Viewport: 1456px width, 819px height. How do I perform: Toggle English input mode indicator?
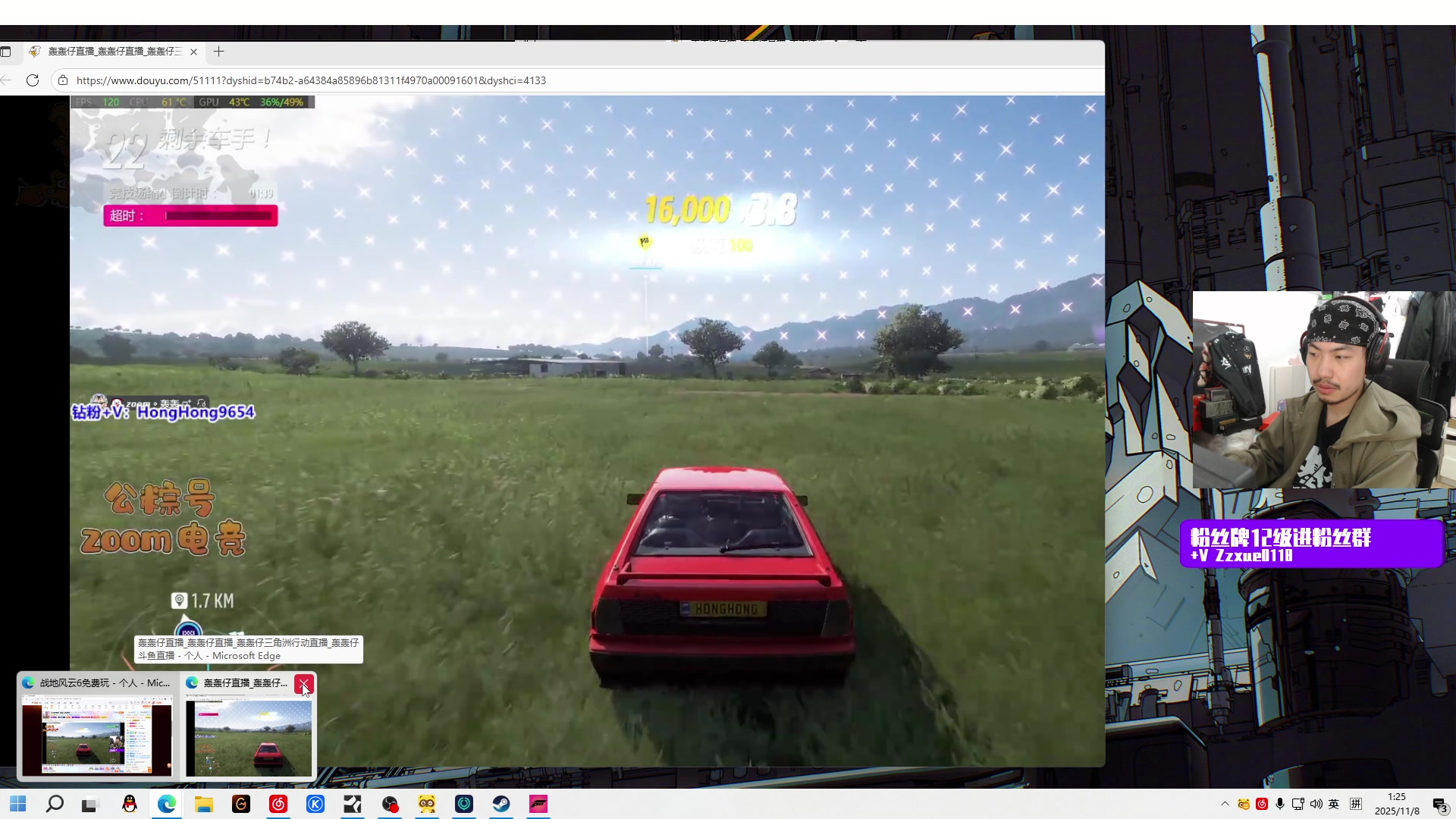click(x=1334, y=804)
